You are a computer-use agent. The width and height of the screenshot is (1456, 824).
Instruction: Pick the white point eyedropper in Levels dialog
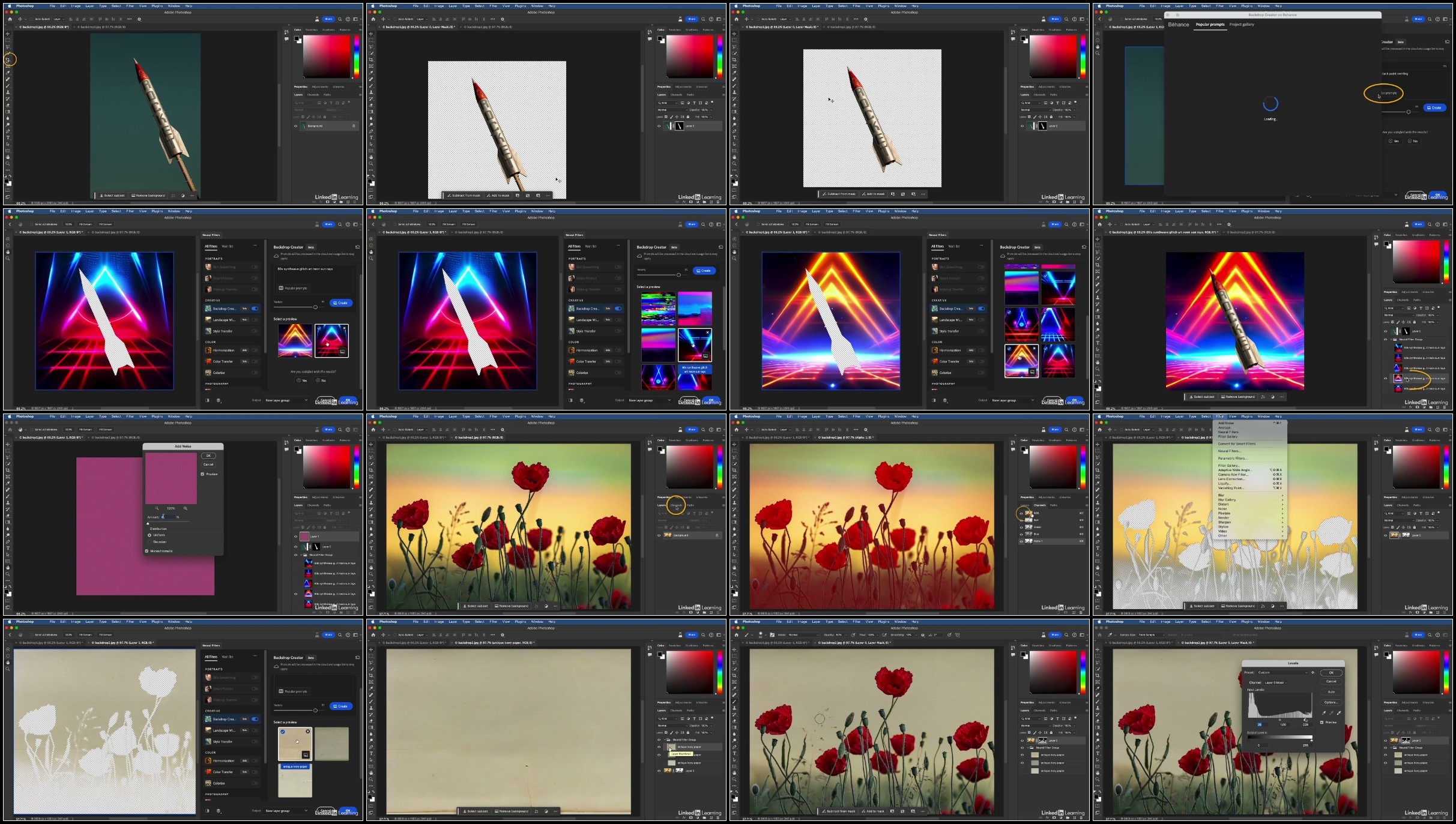(x=1339, y=713)
